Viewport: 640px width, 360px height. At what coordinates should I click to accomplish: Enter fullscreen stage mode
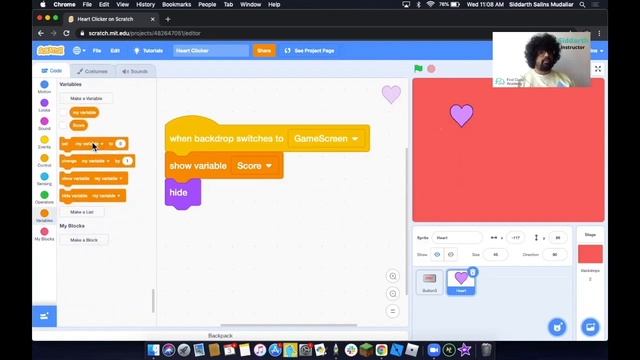[x=598, y=69]
